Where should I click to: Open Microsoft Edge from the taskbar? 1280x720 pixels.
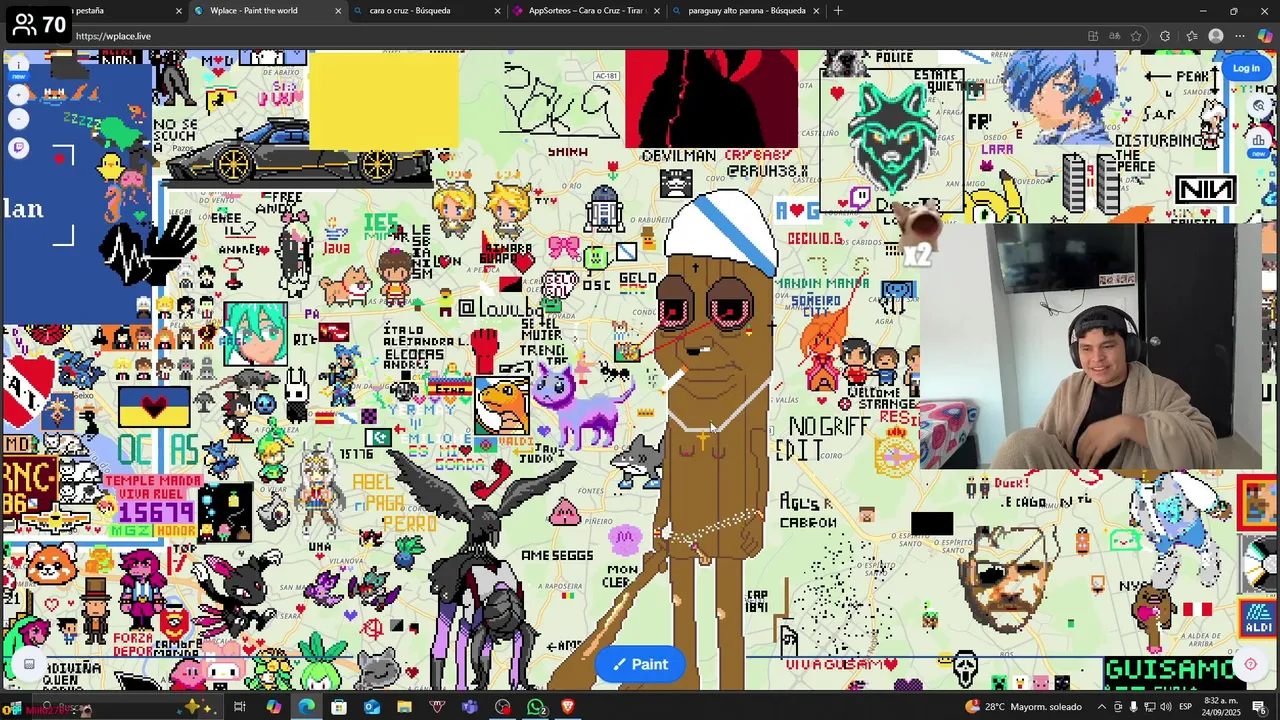pyautogui.click(x=306, y=708)
